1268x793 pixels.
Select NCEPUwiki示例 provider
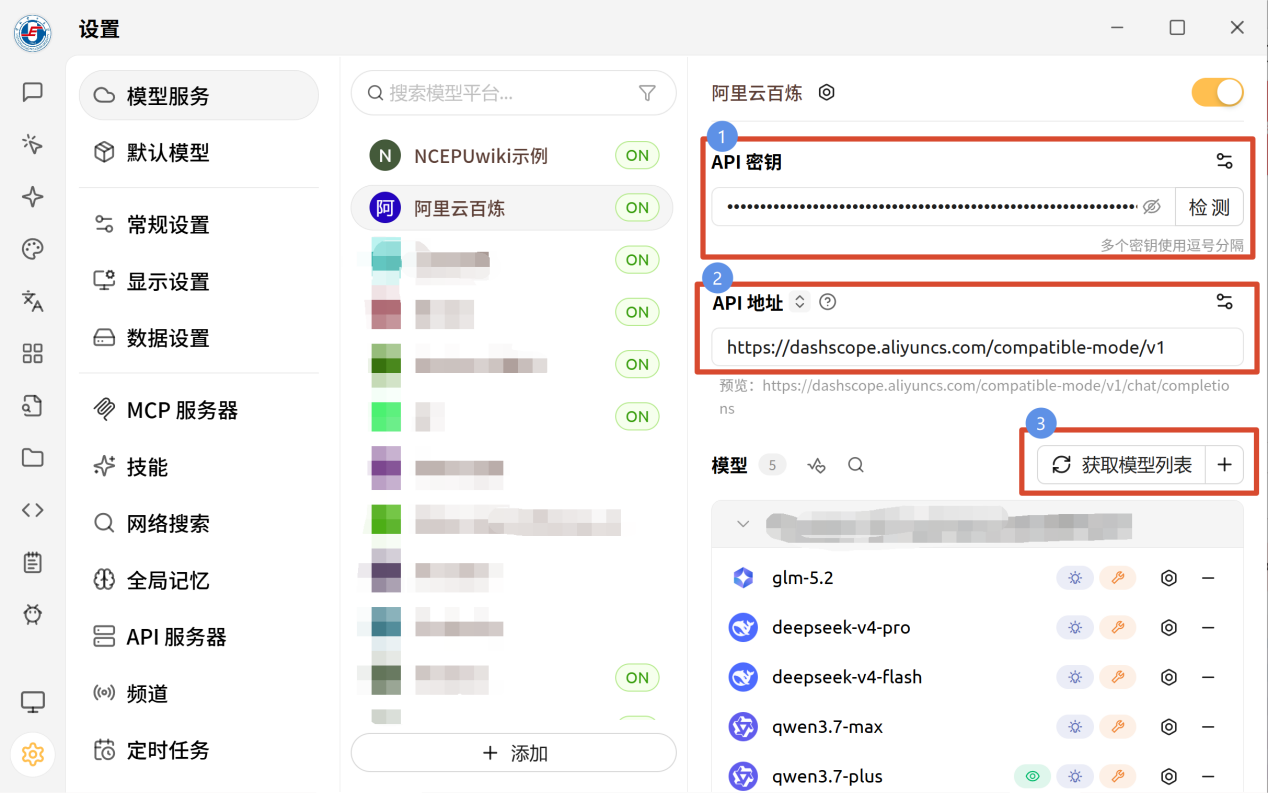click(511, 155)
